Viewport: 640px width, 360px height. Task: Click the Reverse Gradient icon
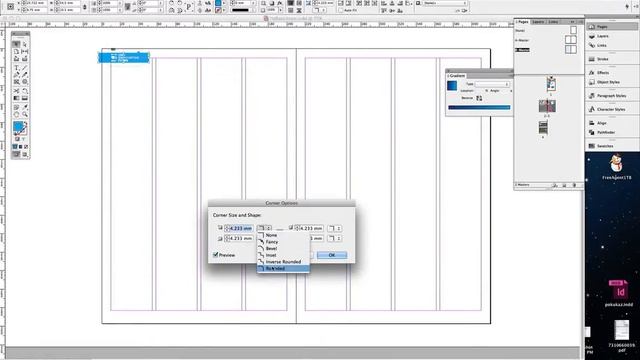[x=479, y=98]
